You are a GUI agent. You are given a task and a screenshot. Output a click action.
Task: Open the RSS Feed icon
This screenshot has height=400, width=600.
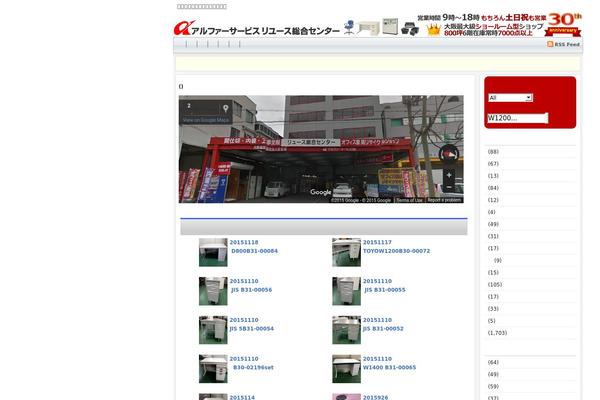tap(550, 44)
